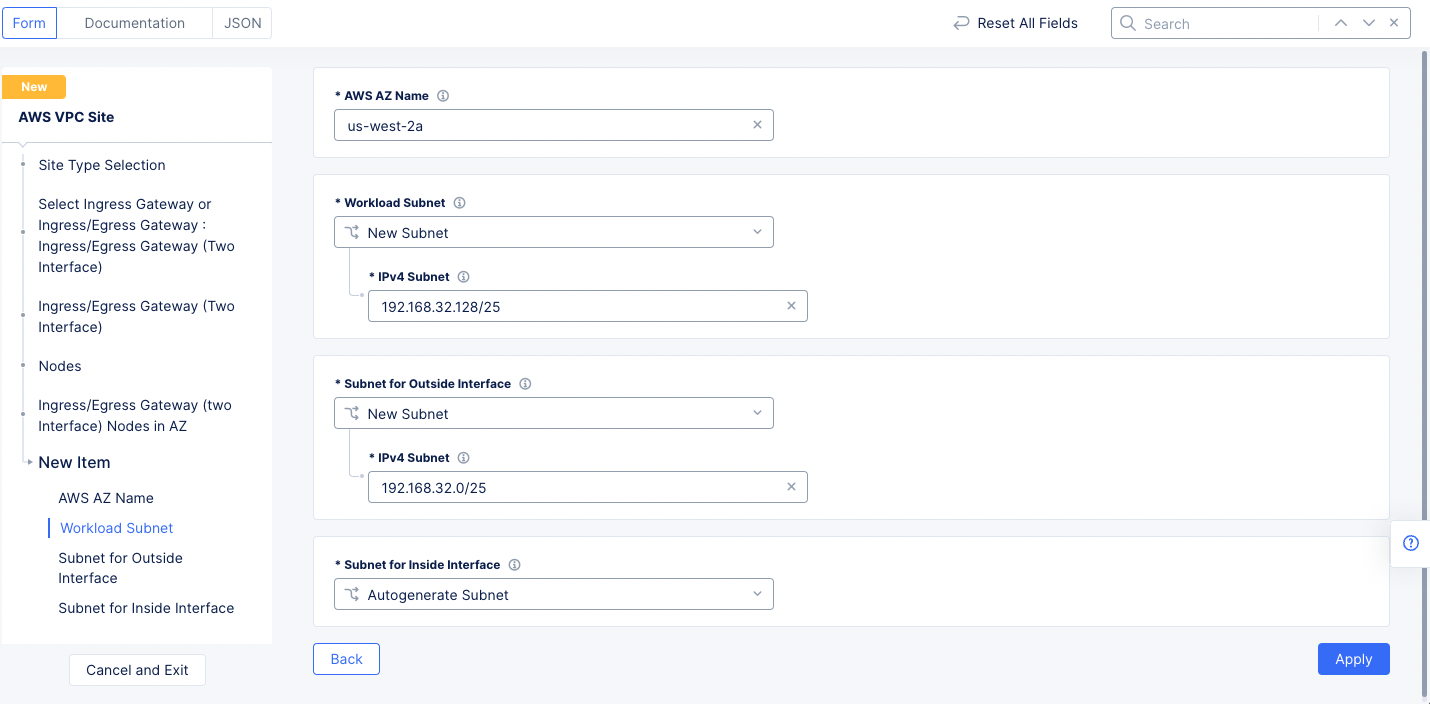1430x704 pixels.
Task: Open the floating help question mark icon
Action: [x=1410, y=543]
